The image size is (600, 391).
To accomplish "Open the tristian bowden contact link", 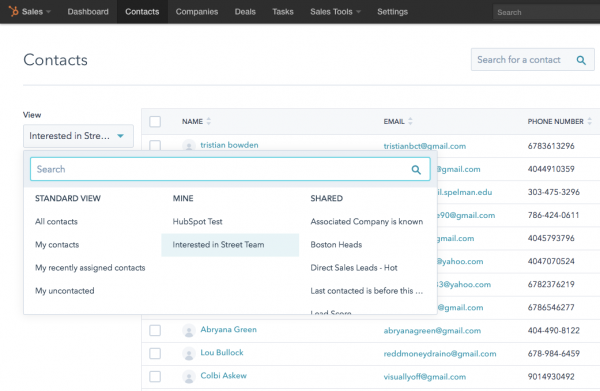I will click(229, 145).
